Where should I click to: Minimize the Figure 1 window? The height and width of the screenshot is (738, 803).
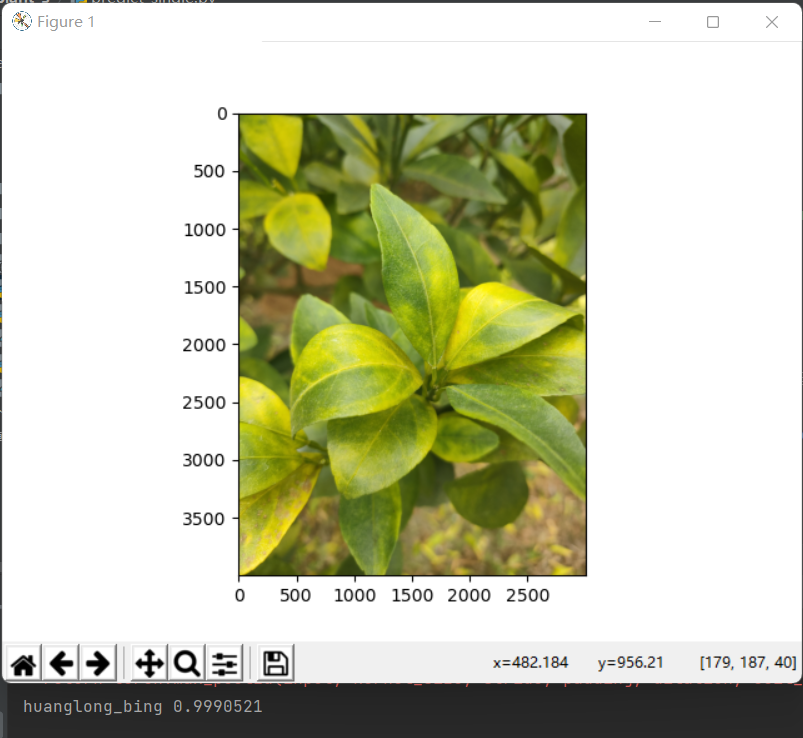pos(655,21)
